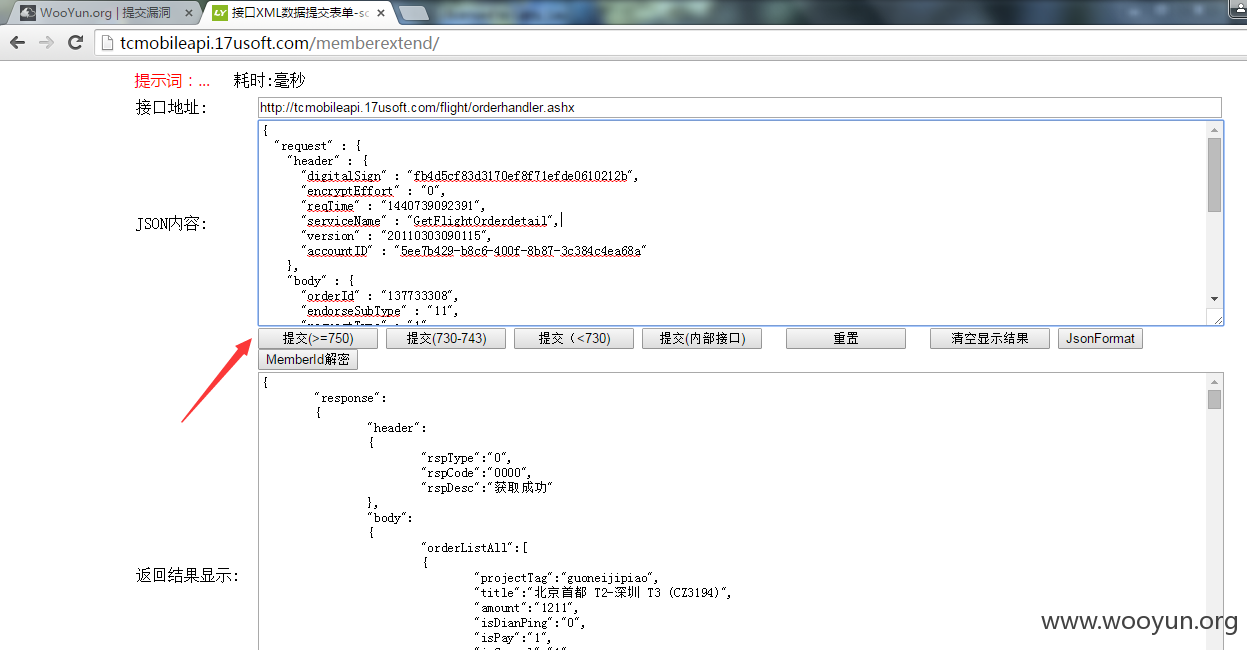
Task: Click the "title" 北京首都 T2-深圳 T3 line
Action: point(604,592)
